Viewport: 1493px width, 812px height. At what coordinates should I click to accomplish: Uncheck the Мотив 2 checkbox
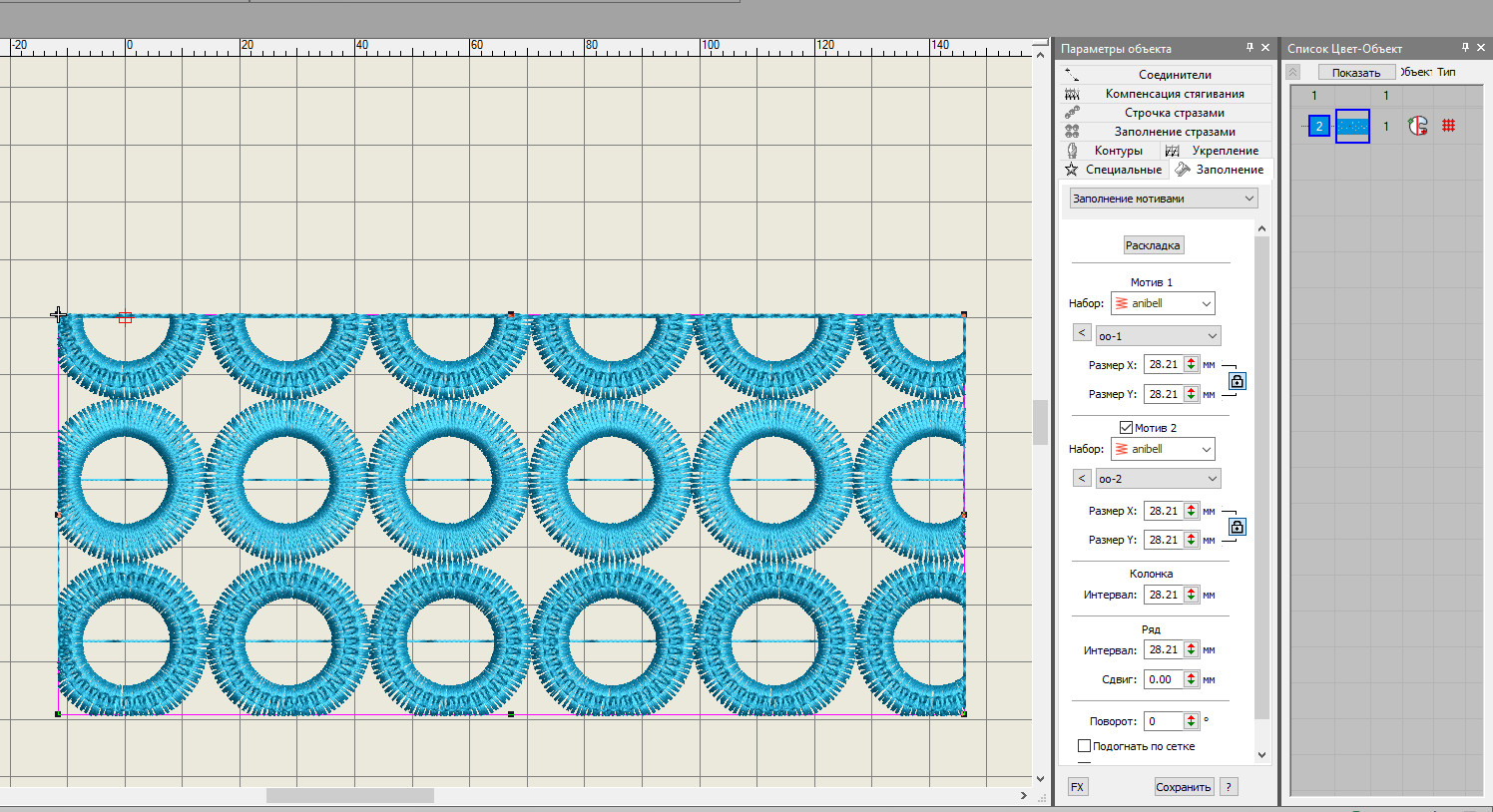(1126, 428)
